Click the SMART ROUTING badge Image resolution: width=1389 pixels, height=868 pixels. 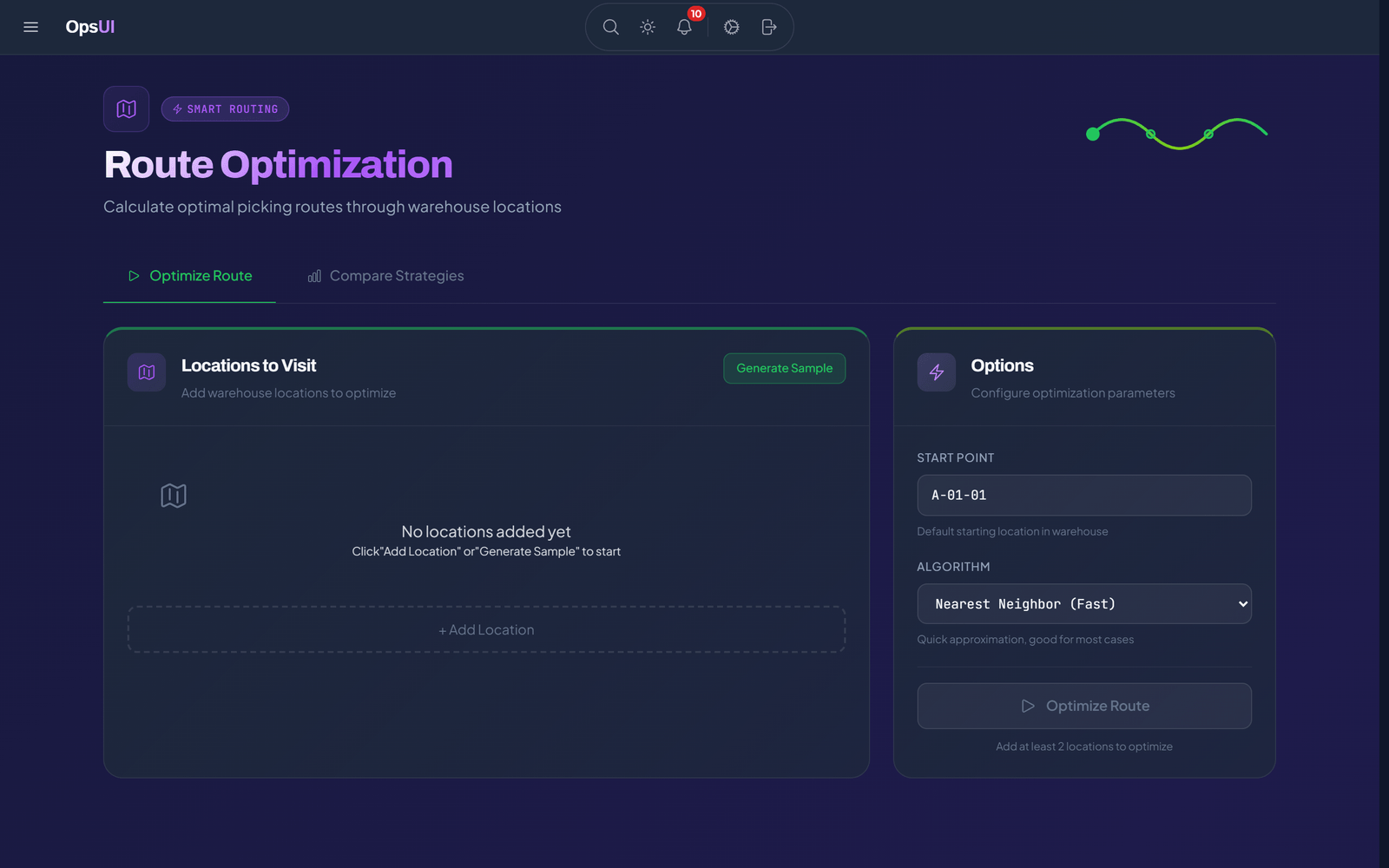coord(225,109)
